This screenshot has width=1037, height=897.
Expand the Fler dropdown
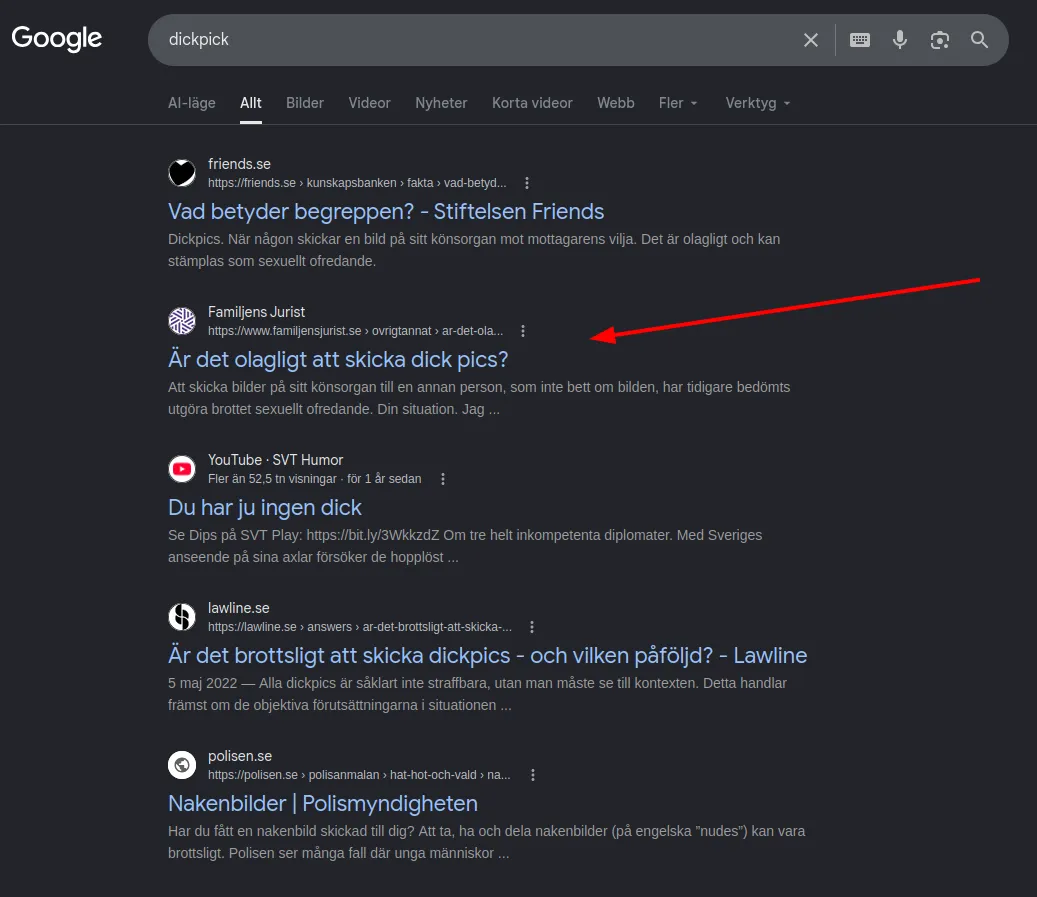678,103
